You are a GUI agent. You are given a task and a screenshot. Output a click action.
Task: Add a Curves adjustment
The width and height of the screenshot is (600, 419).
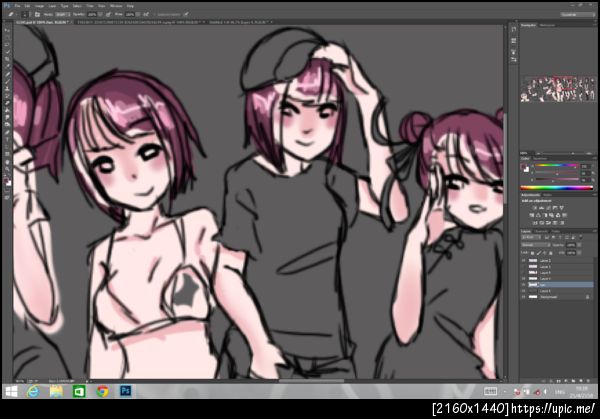[x=548, y=208]
